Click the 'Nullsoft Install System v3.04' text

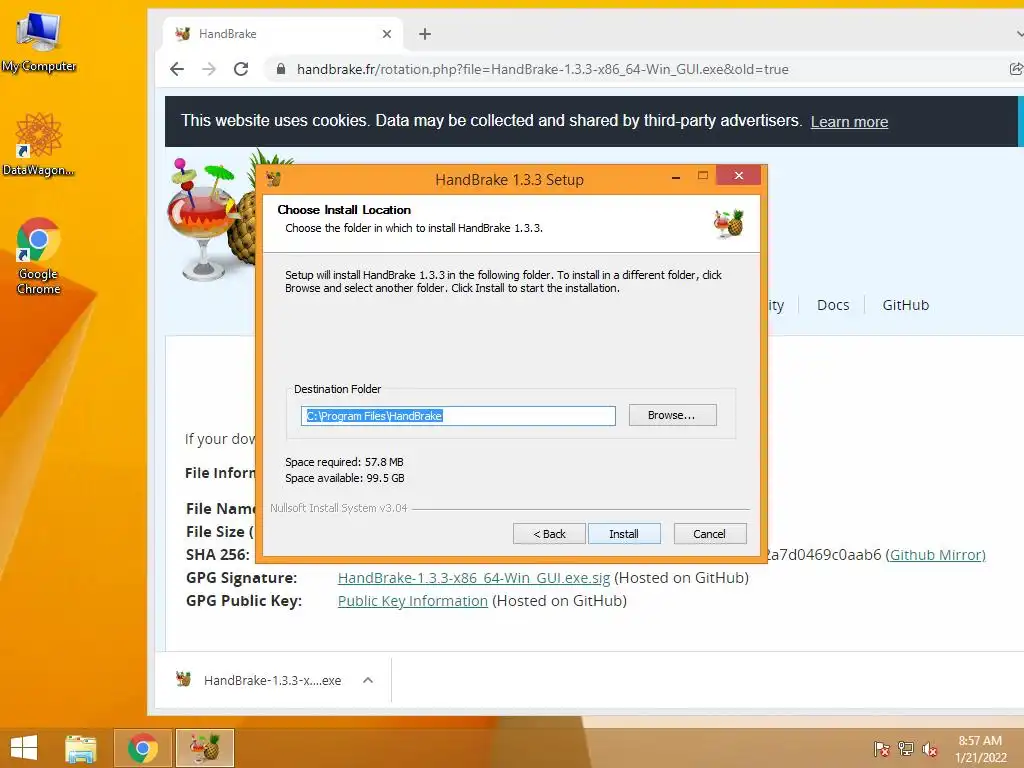point(338,508)
